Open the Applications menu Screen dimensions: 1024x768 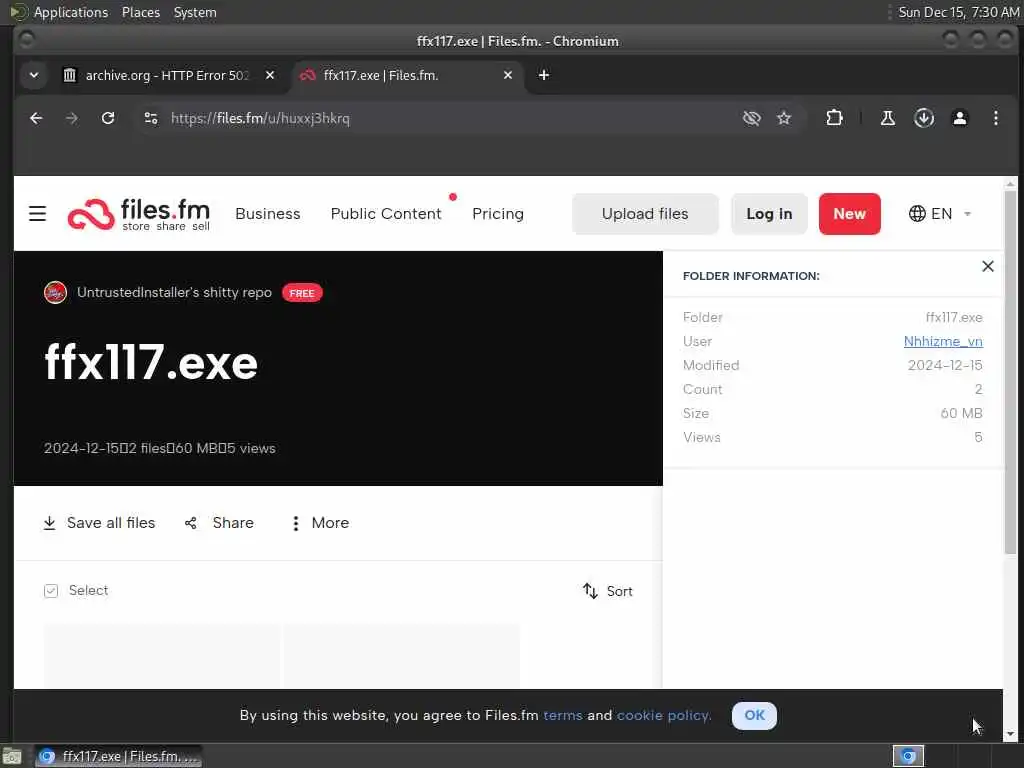coord(71,12)
